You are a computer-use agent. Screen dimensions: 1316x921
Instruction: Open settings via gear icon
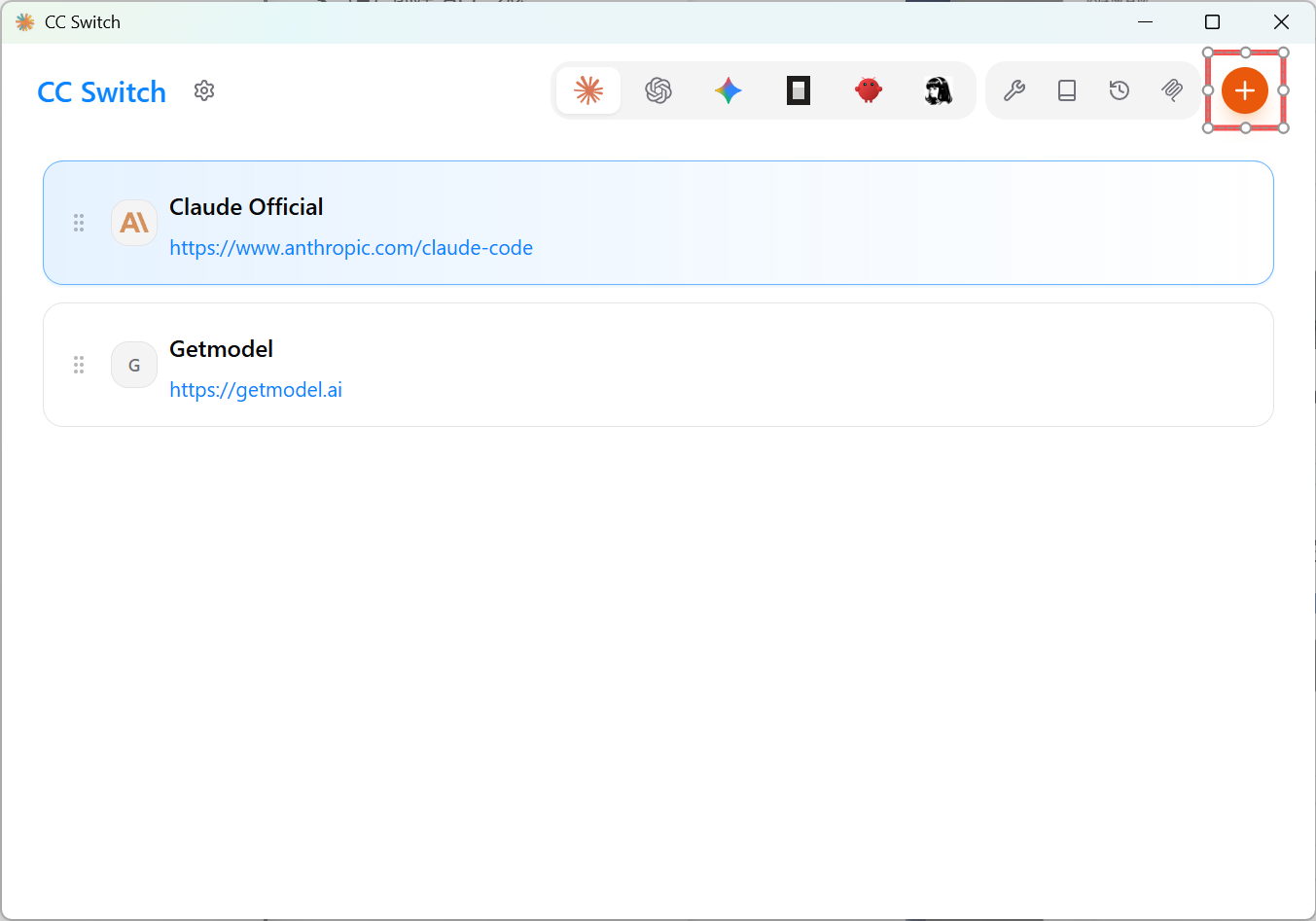tap(204, 90)
